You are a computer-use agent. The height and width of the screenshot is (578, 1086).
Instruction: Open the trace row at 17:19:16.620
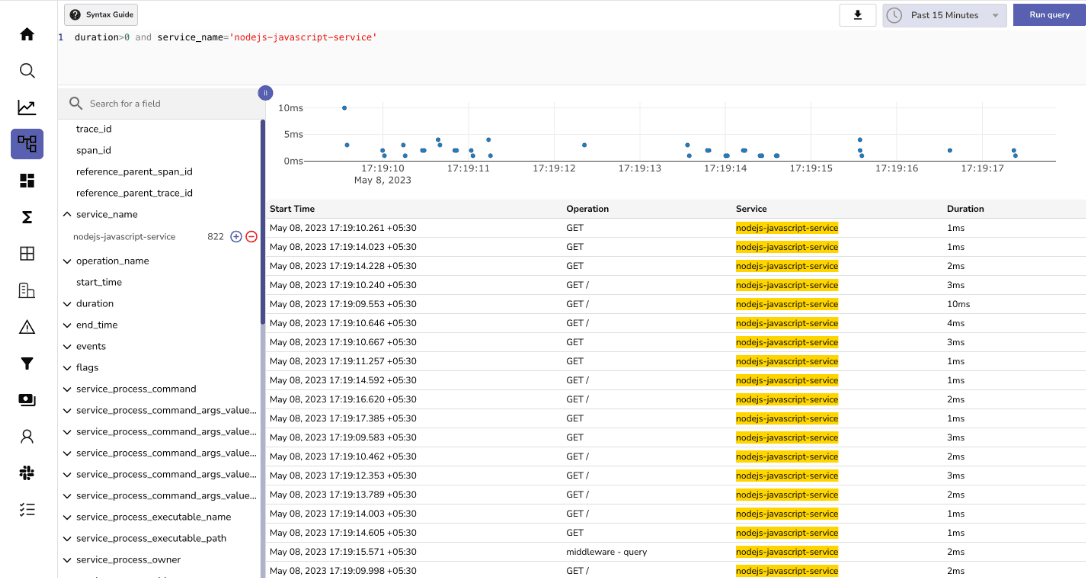(x=675, y=399)
